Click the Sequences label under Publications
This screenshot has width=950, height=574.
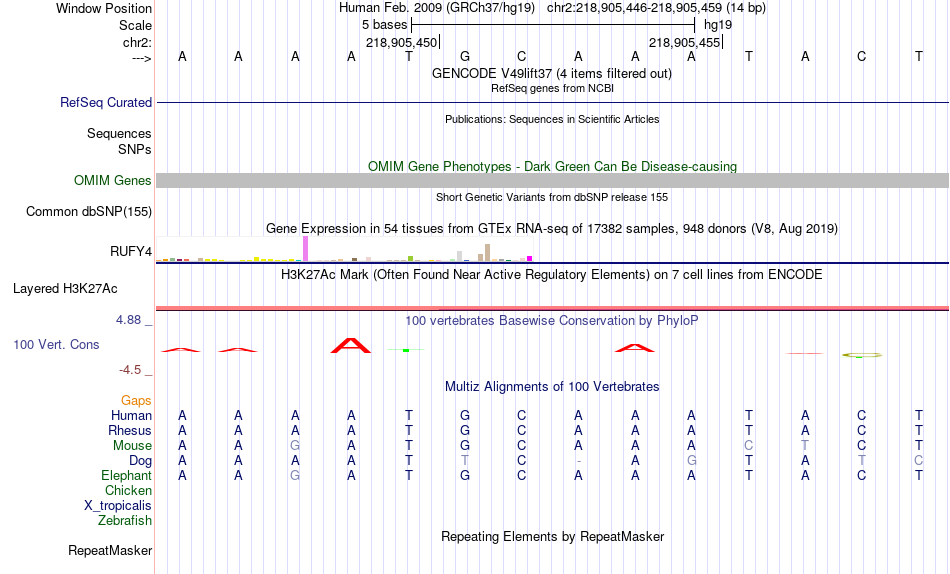click(119, 133)
